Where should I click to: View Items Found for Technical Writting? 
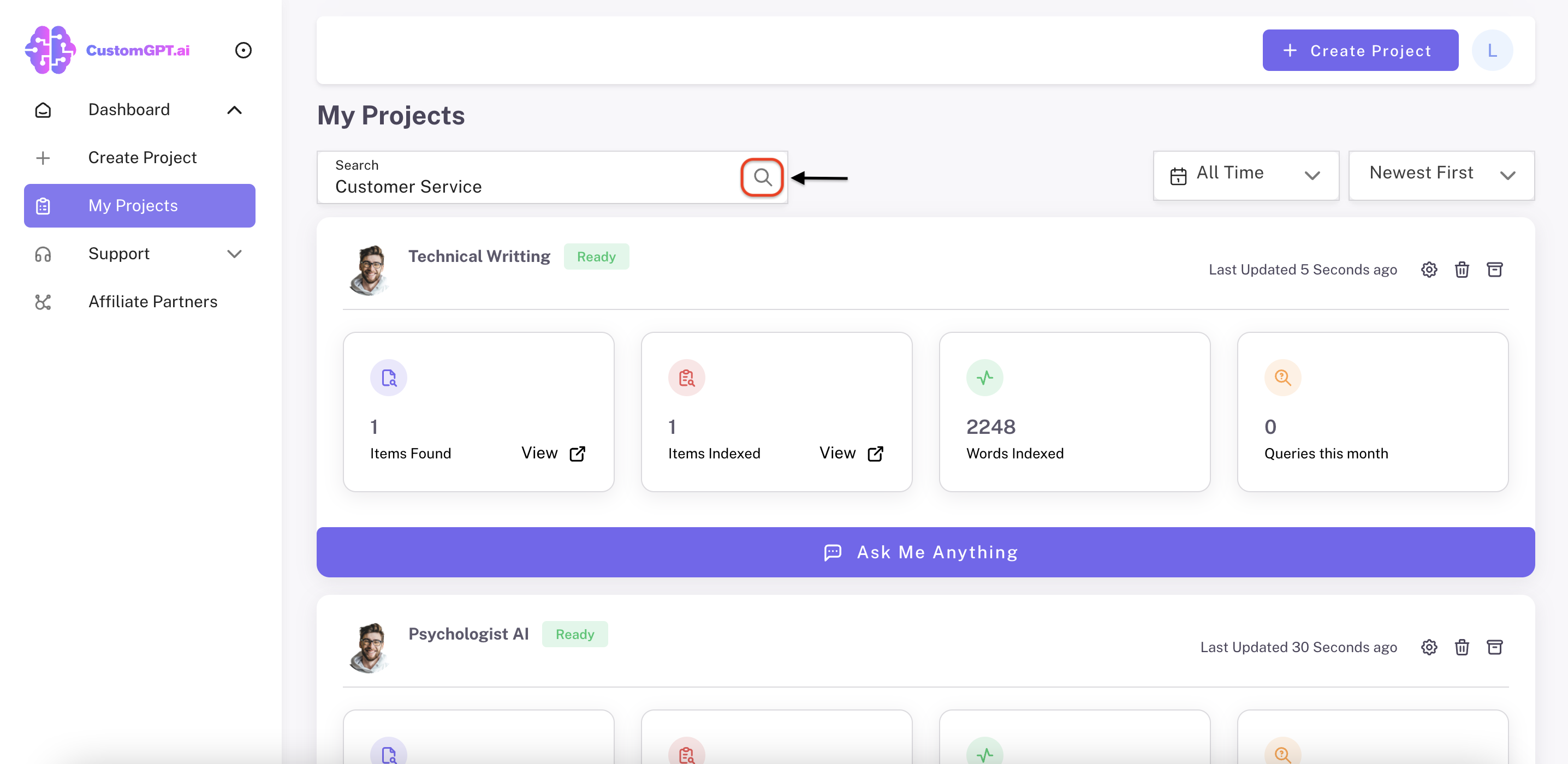(553, 453)
